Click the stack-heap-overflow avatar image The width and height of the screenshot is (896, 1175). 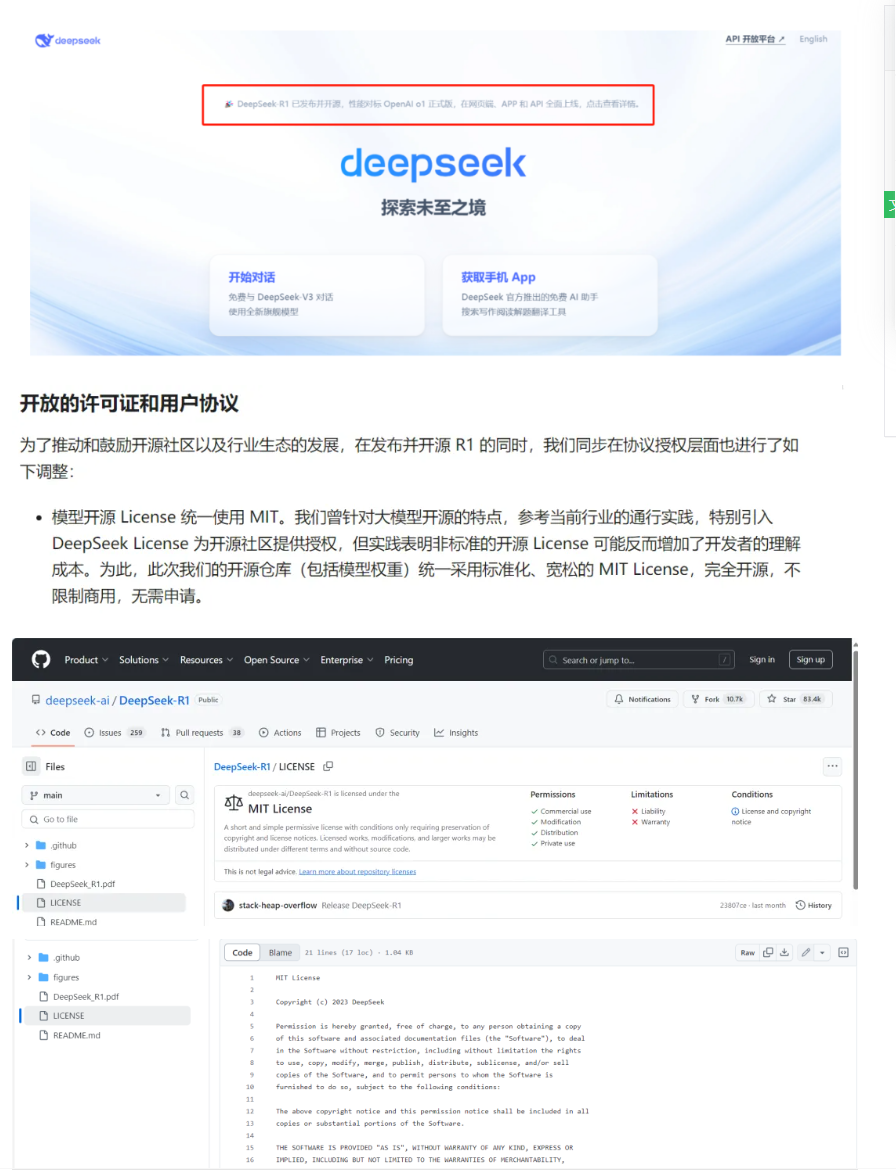[228, 905]
